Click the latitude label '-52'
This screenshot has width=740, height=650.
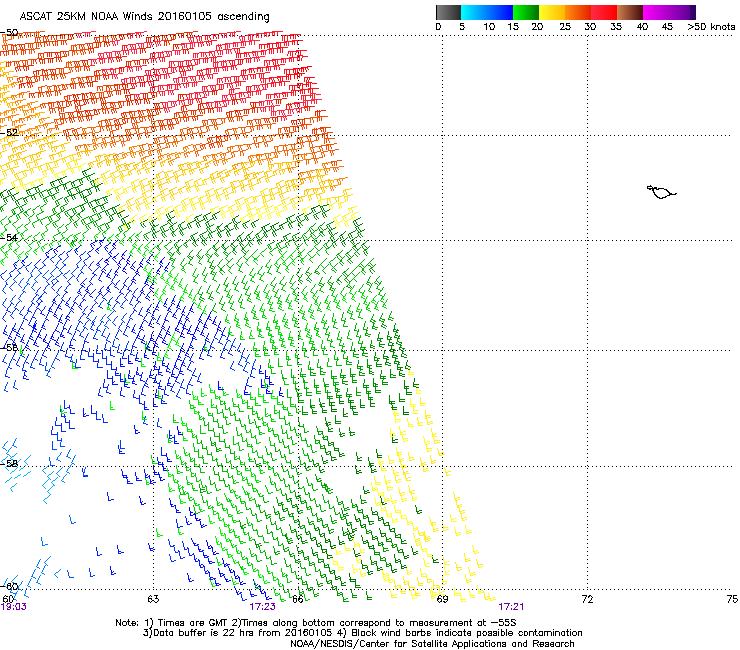[9, 133]
